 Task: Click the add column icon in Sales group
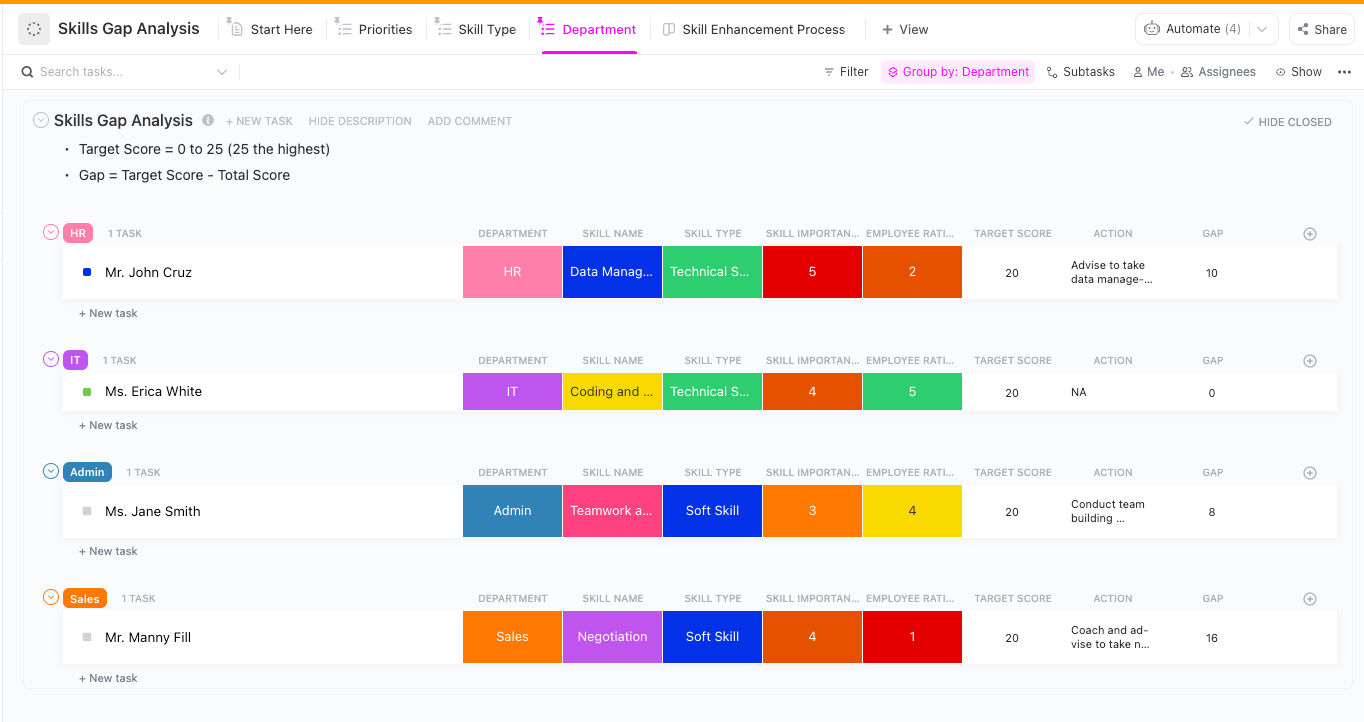[1310, 599]
